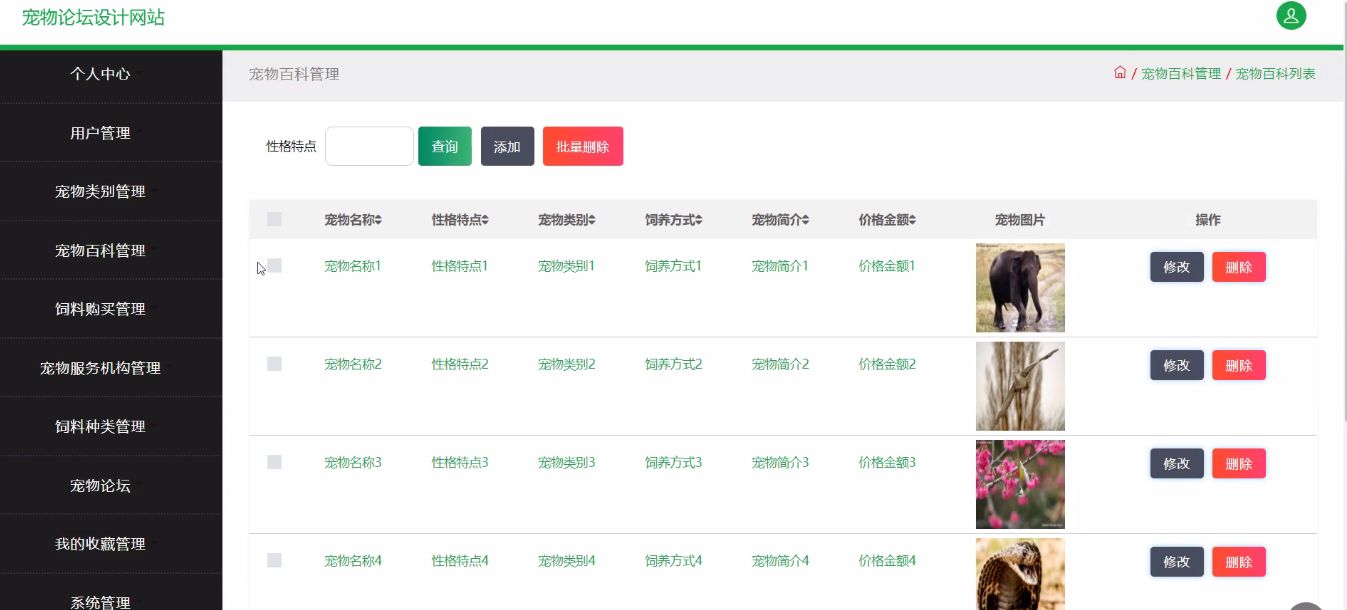Image resolution: width=1347 pixels, height=610 pixels.
Task: Open the pink blossom image in row 3
Action: point(1020,484)
